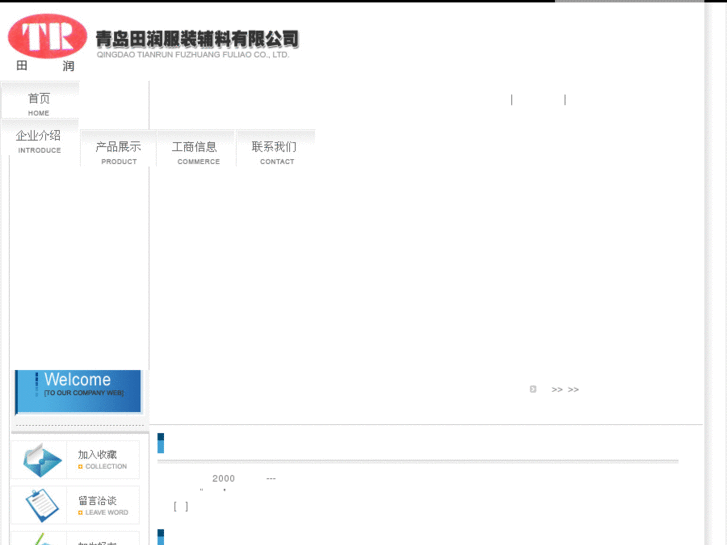Click the first >> link

click(x=557, y=390)
